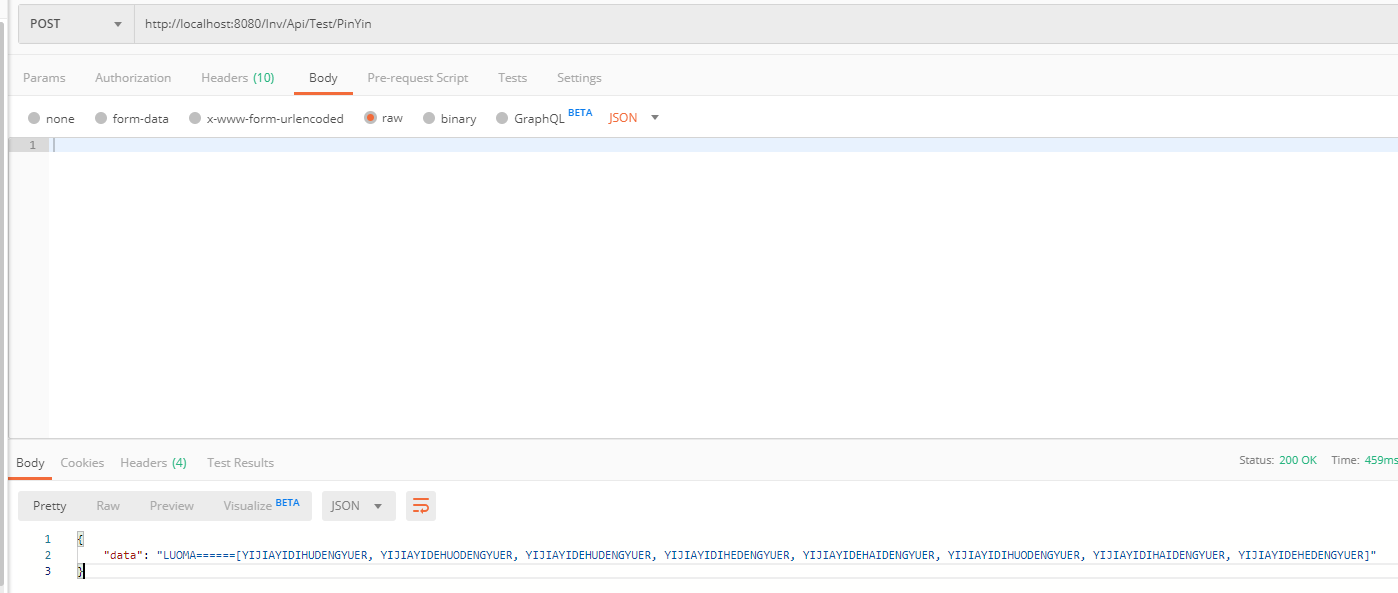Open the response Body tab
The width and height of the screenshot is (1398, 593).
[x=30, y=462]
